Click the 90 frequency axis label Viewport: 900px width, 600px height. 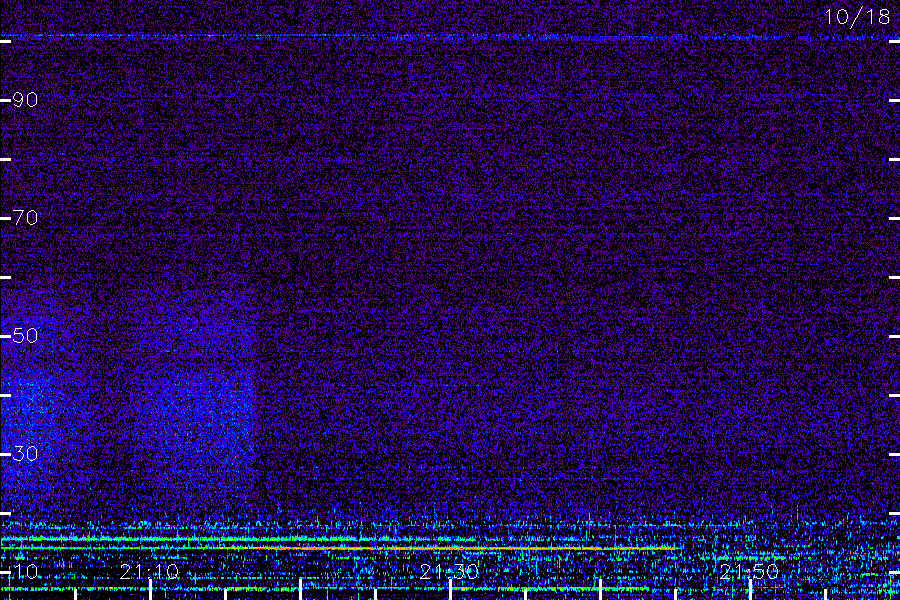[x=25, y=100]
